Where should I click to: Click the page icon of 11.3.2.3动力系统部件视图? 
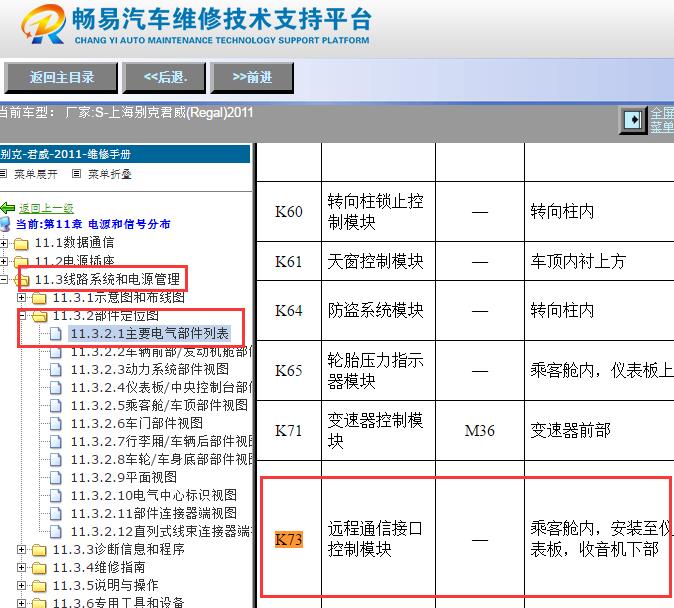[x=55, y=370]
